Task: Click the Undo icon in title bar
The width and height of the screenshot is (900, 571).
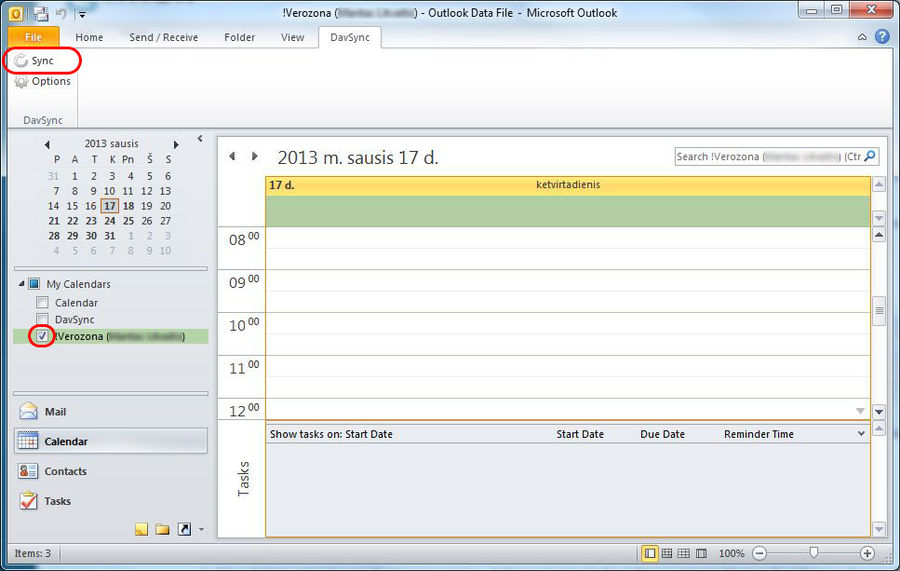Action: point(61,13)
